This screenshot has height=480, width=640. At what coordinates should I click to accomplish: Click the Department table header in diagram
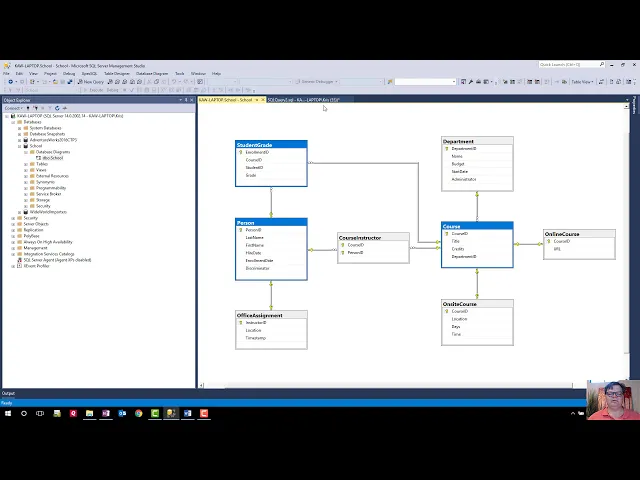[x=477, y=141]
